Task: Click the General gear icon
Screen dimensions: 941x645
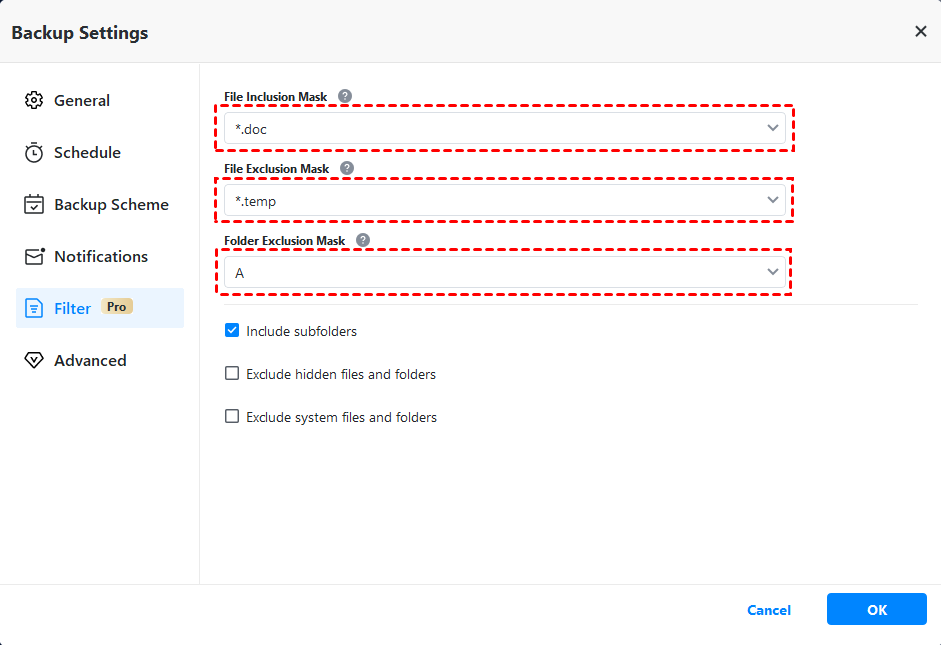Action: pos(34,100)
